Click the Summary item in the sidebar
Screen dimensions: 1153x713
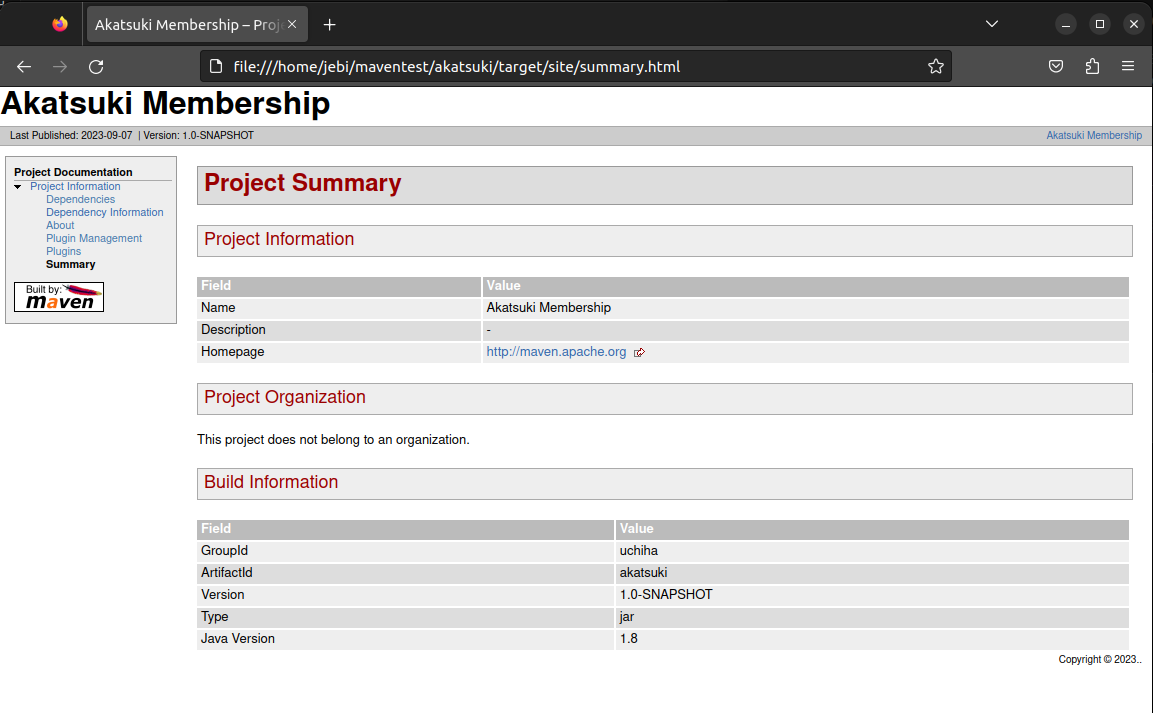point(71,265)
